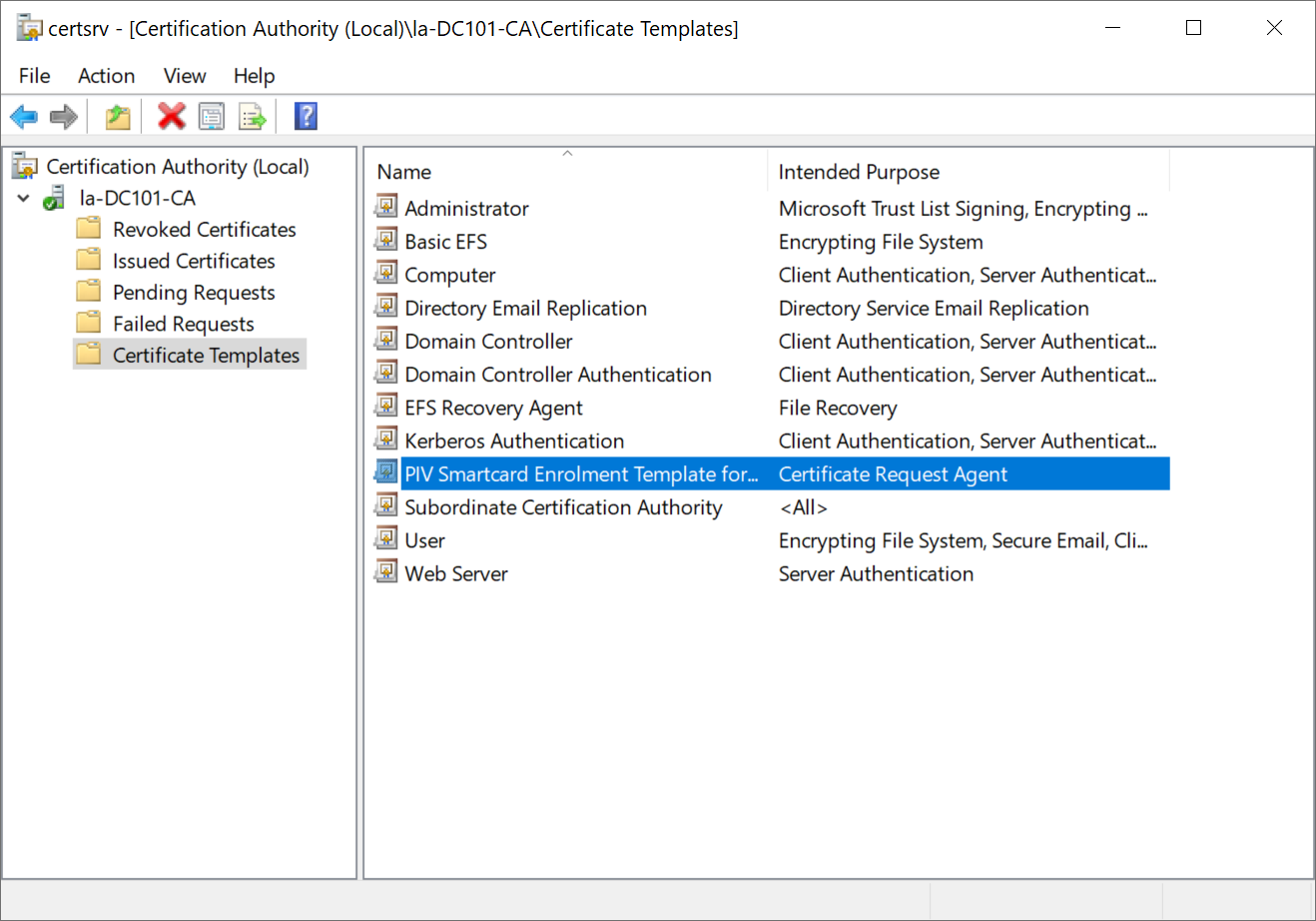Open the File menu

[34, 76]
